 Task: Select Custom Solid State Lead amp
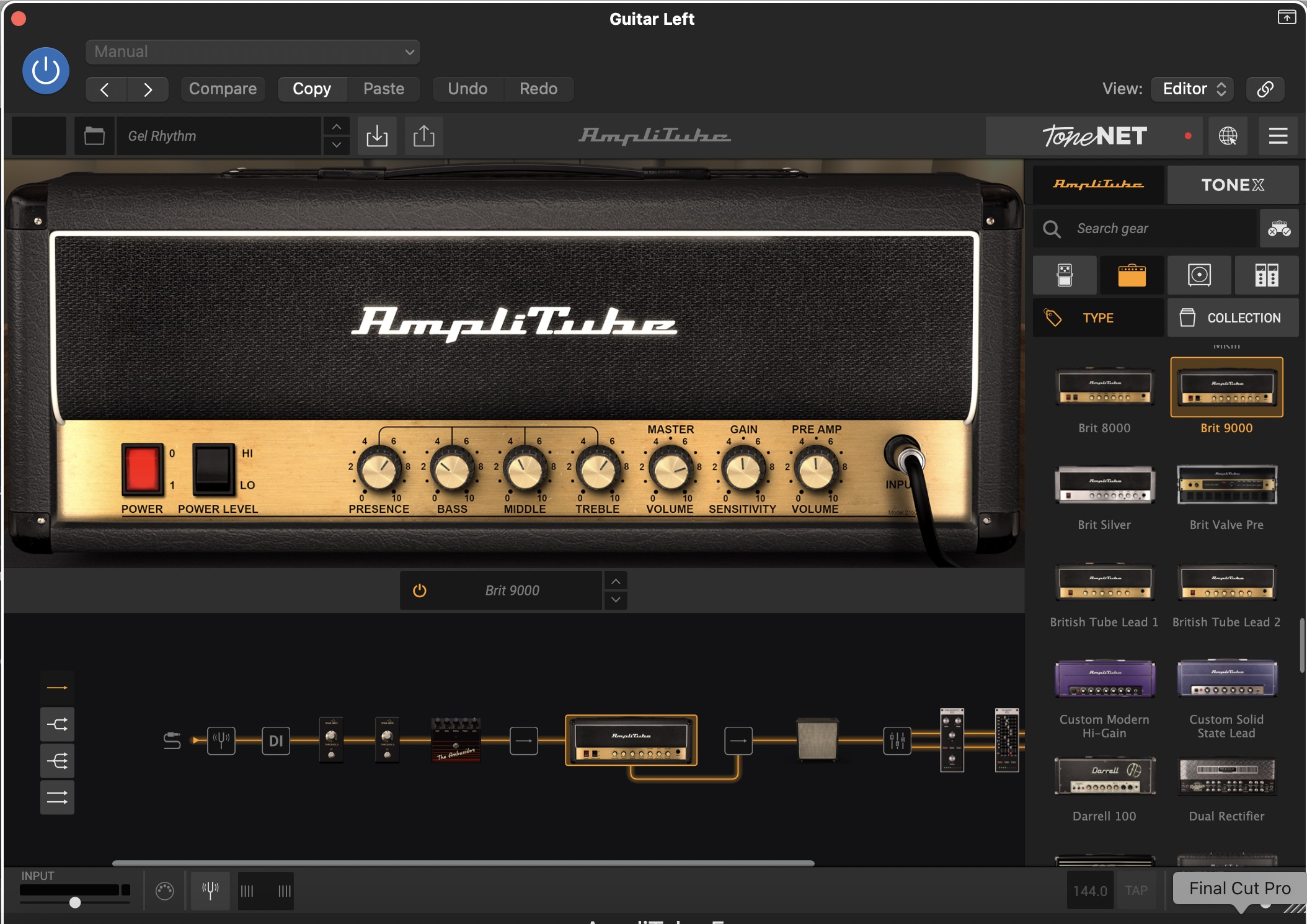(x=1226, y=679)
